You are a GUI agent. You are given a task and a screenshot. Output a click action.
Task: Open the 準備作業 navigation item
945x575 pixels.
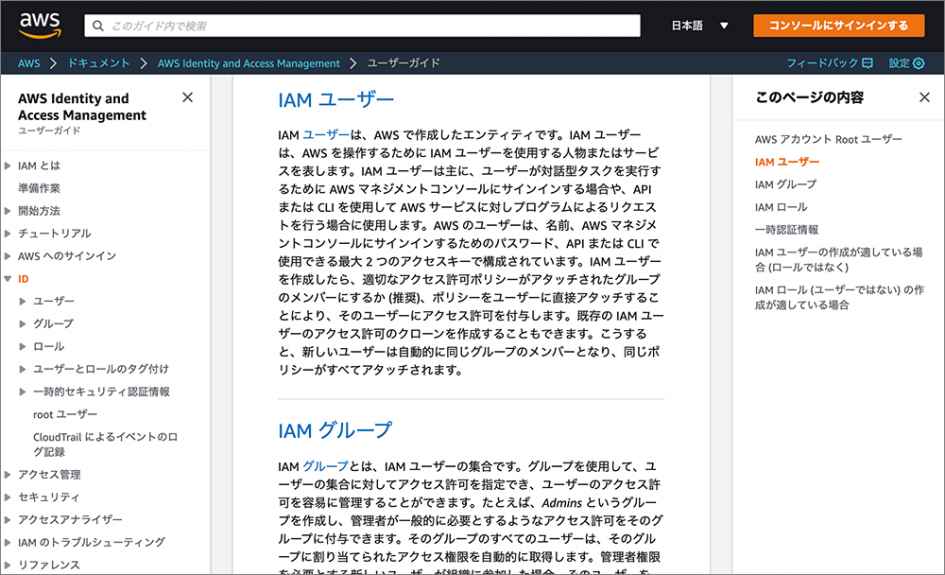(x=39, y=188)
